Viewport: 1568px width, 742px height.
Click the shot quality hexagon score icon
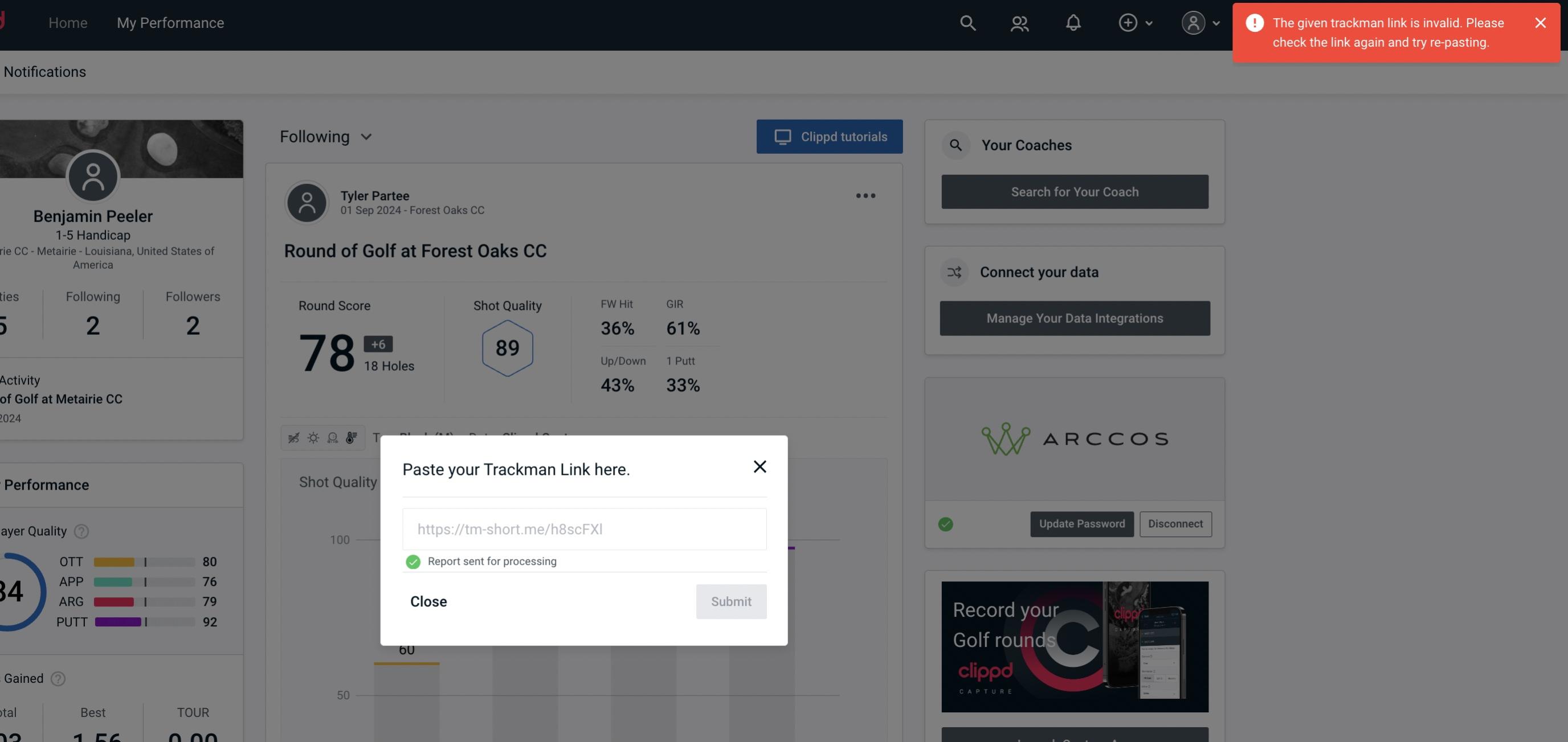point(507,347)
